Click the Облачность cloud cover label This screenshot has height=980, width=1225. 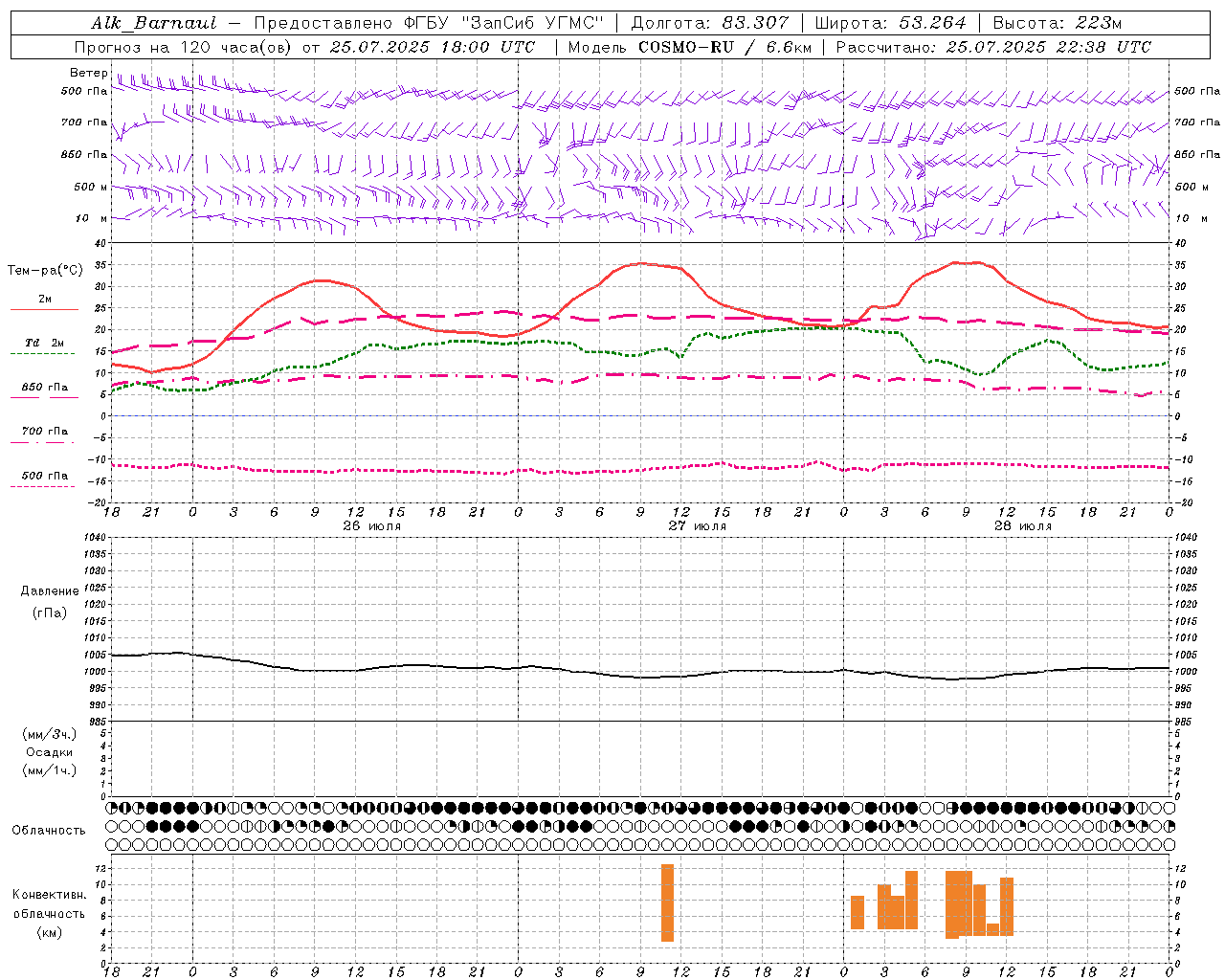[49, 830]
